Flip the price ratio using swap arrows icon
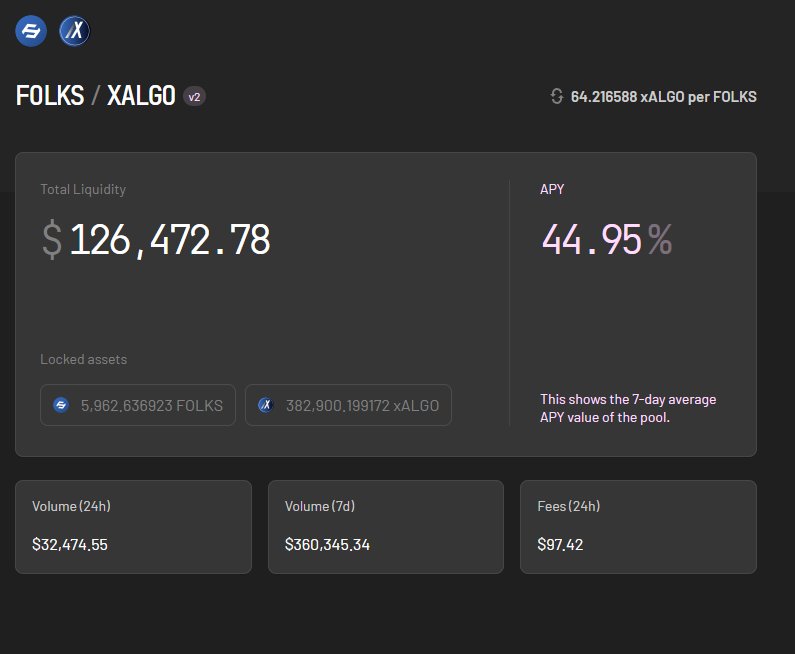 (557, 97)
